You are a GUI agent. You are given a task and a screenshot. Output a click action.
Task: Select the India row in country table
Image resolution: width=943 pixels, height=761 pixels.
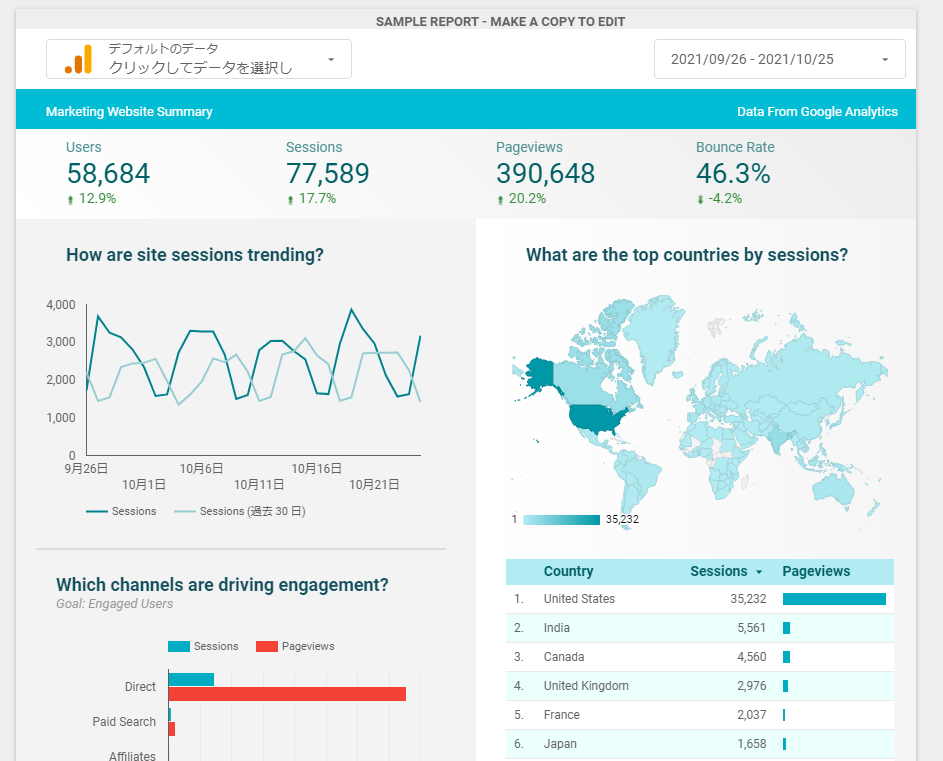tap(699, 628)
